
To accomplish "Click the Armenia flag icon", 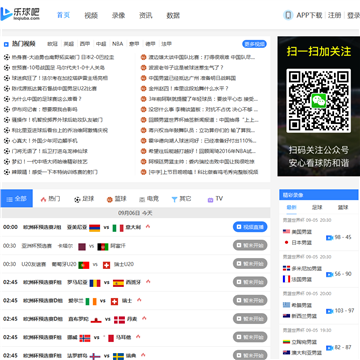I will coord(95,228).
